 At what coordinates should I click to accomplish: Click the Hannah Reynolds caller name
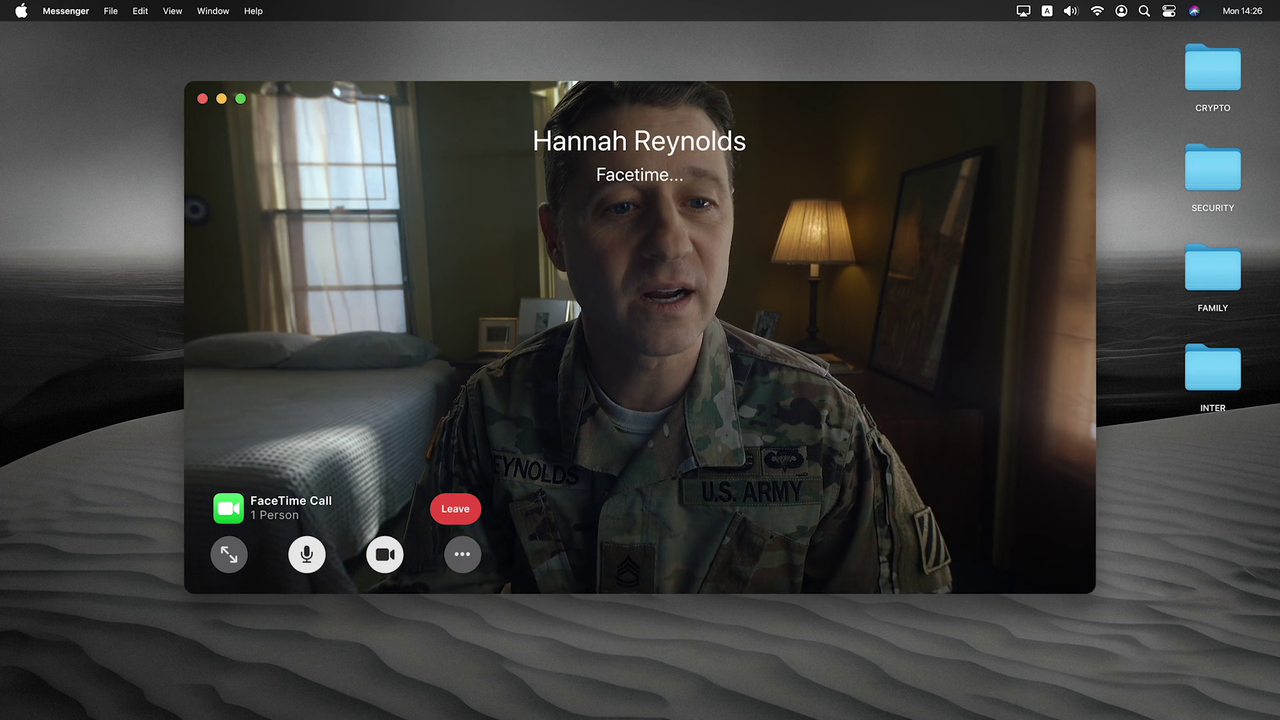click(x=639, y=141)
